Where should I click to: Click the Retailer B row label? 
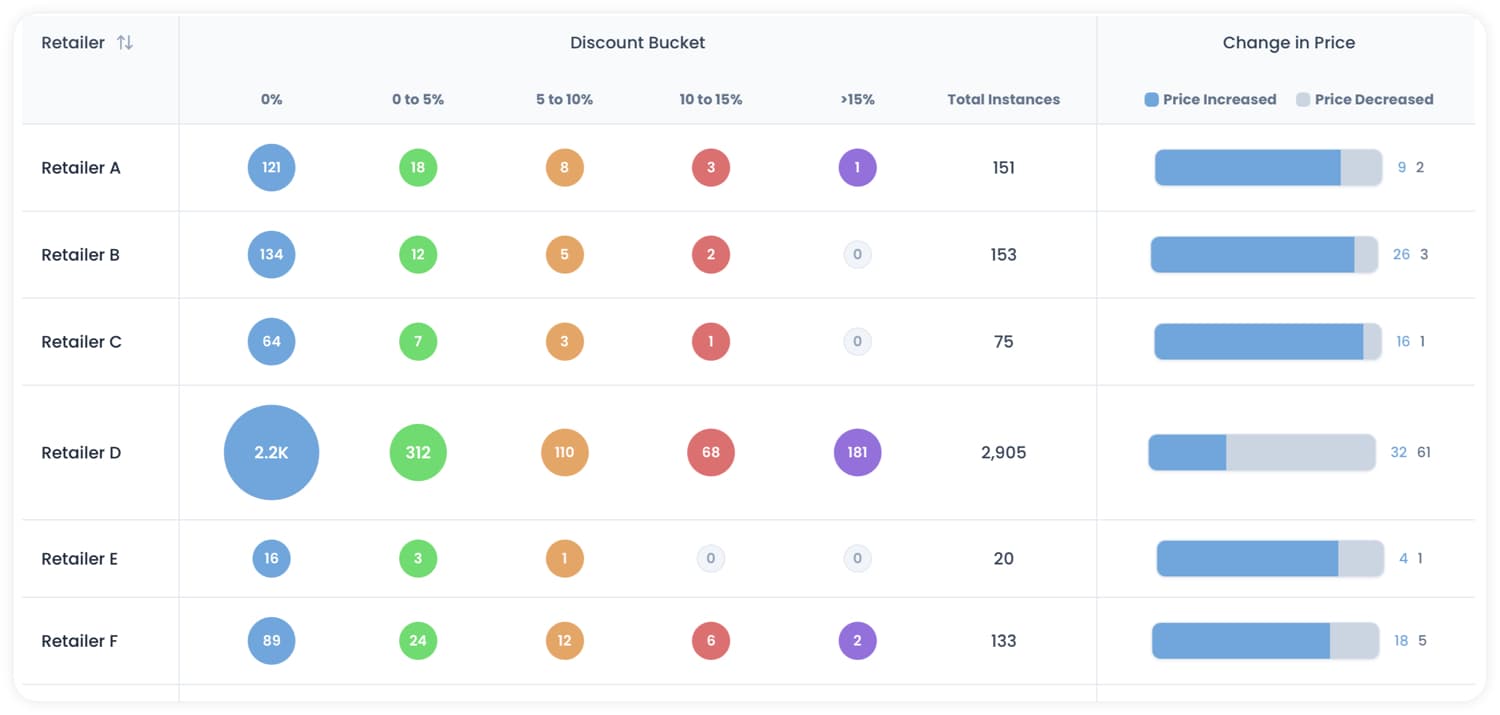tap(80, 254)
